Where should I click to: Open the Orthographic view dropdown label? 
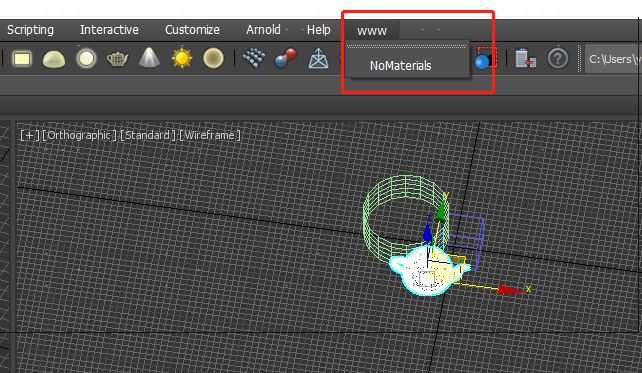click(x=79, y=135)
